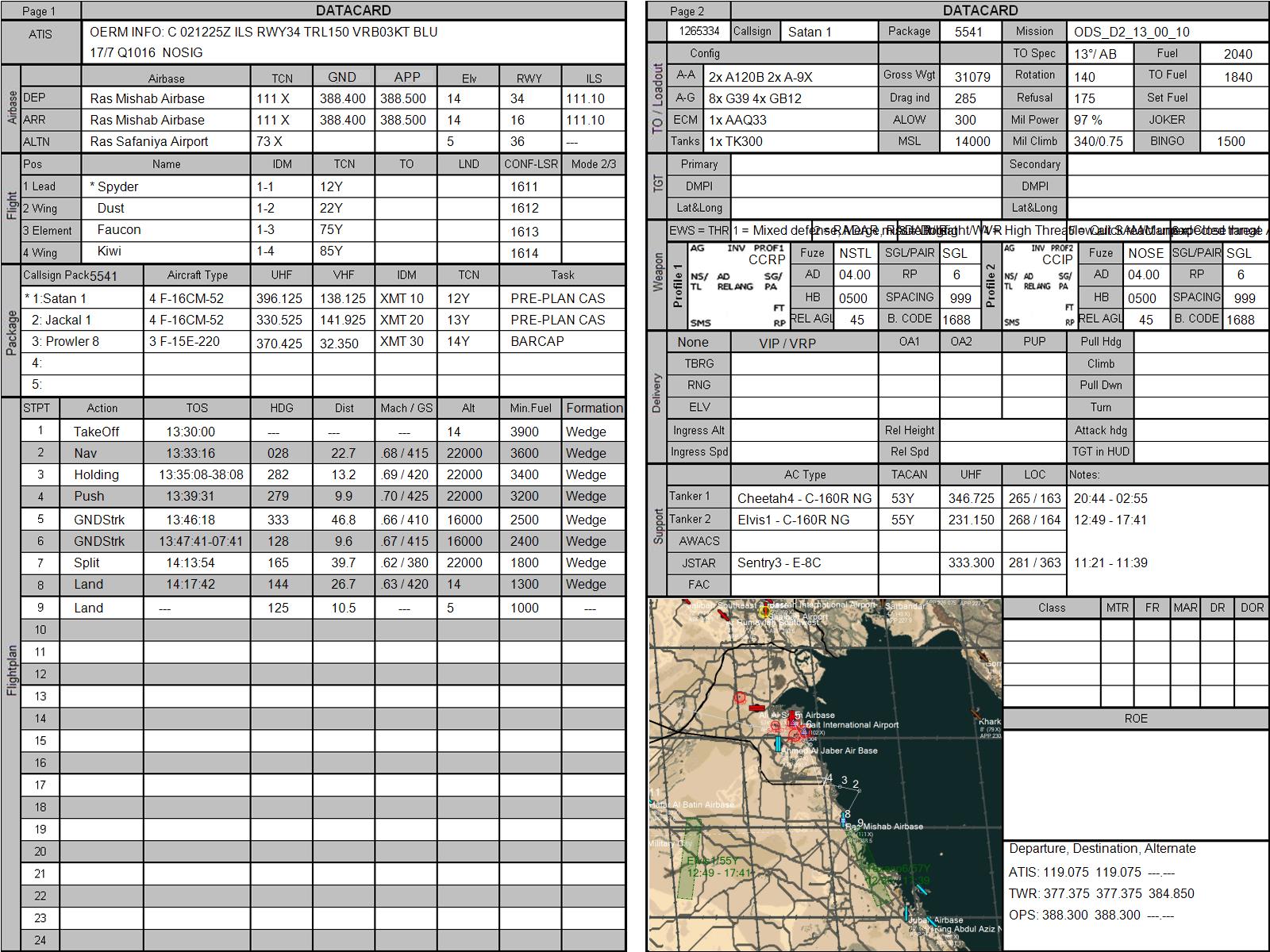This screenshot has height=952, width=1270.
Task: Click the TO Spec value '13°/ AB'
Action: click(x=1095, y=54)
